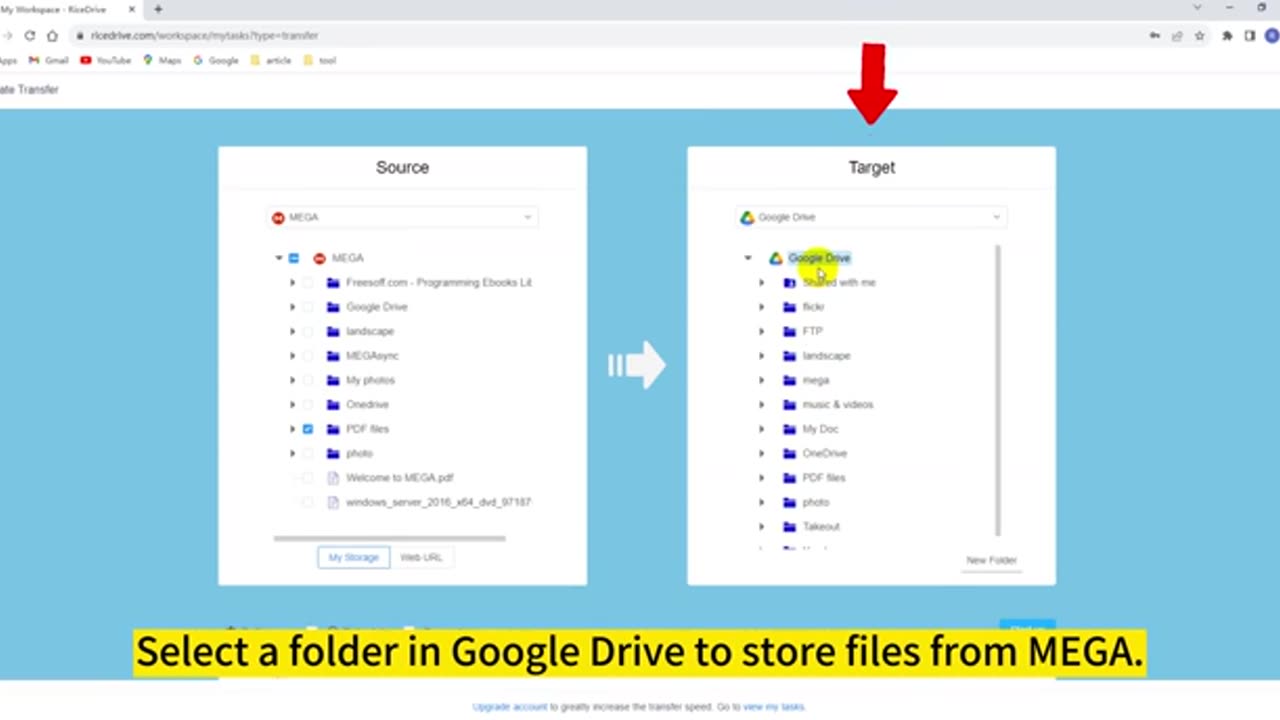
Task: Select the landscape folder in Target tree
Action: point(826,356)
